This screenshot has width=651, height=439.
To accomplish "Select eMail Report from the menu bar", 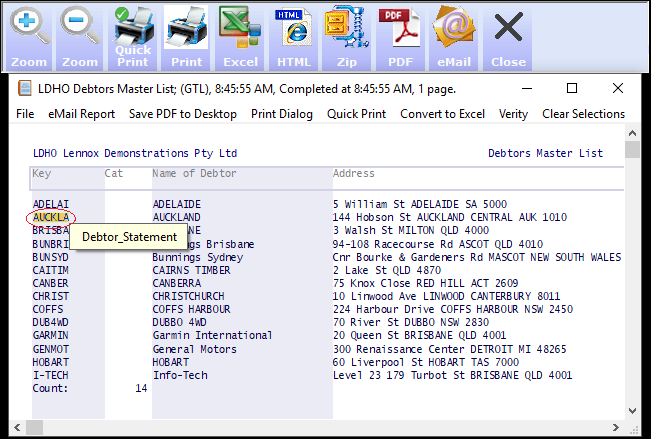I will tap(81, 114).
